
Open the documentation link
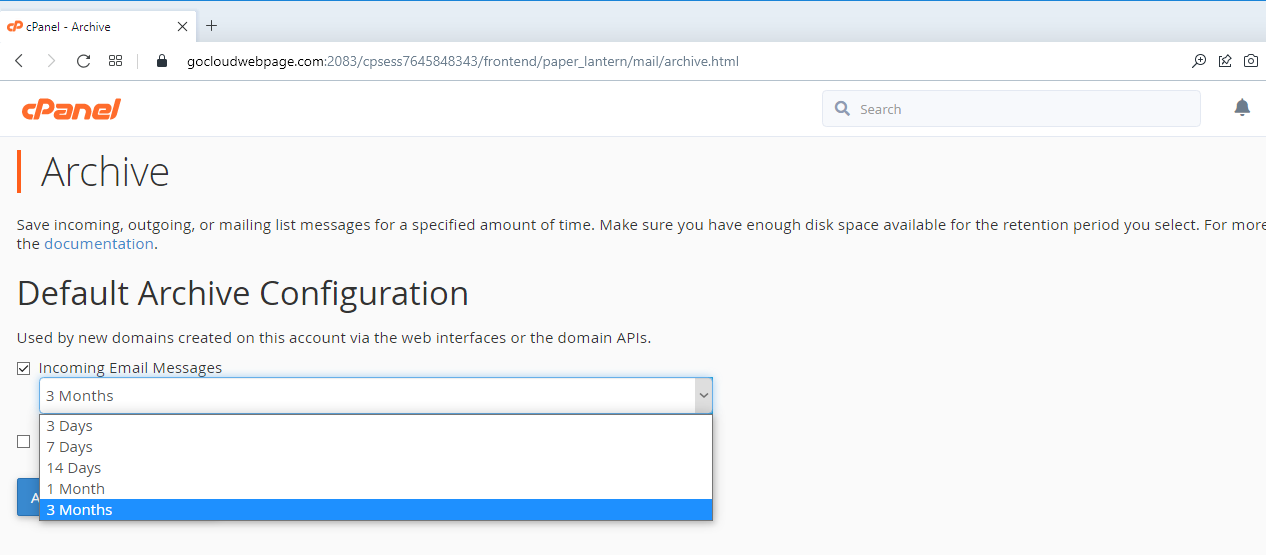(x=99, y=244)
